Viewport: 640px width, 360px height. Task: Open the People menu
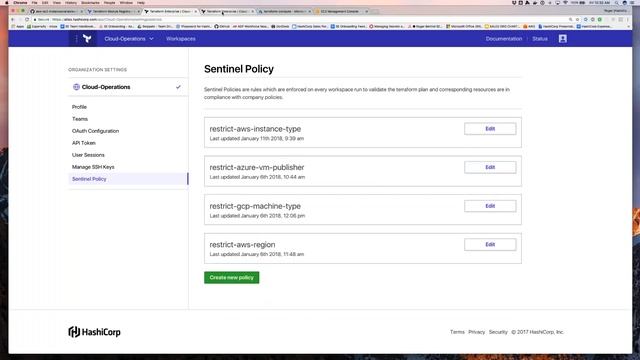(109, 2)
